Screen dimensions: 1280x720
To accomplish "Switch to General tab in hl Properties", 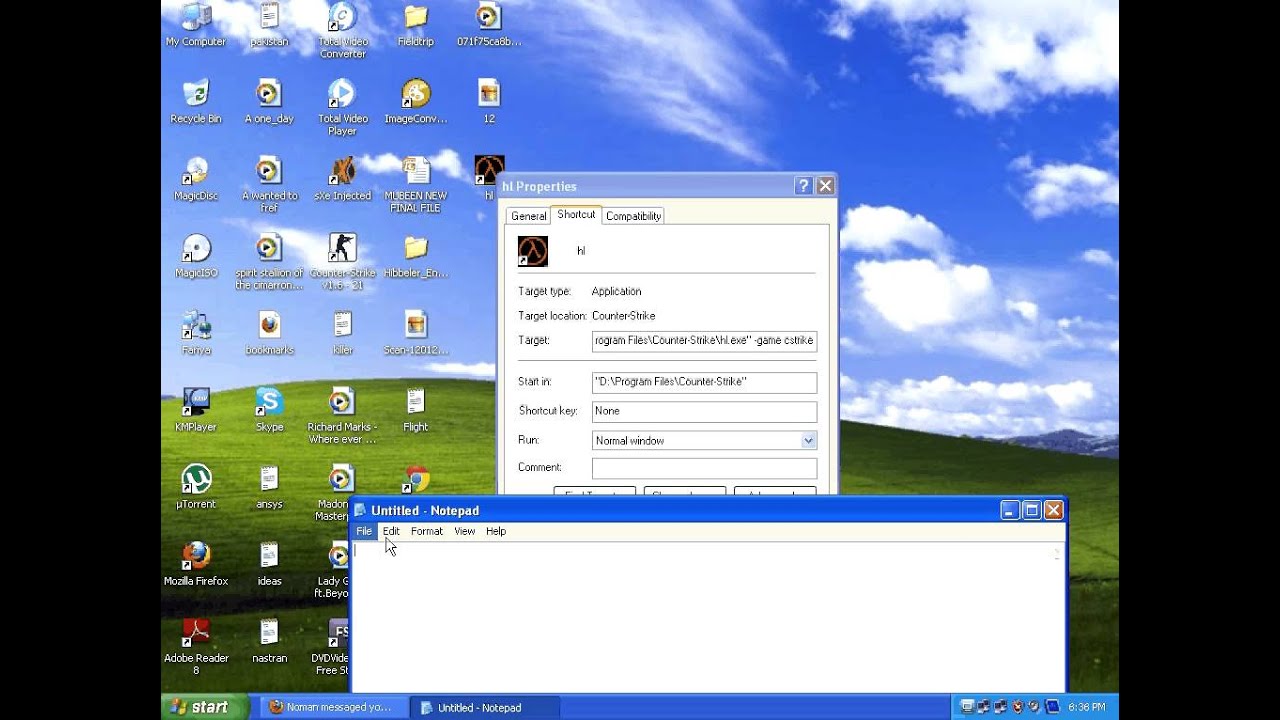I will [x=528, y=216].
